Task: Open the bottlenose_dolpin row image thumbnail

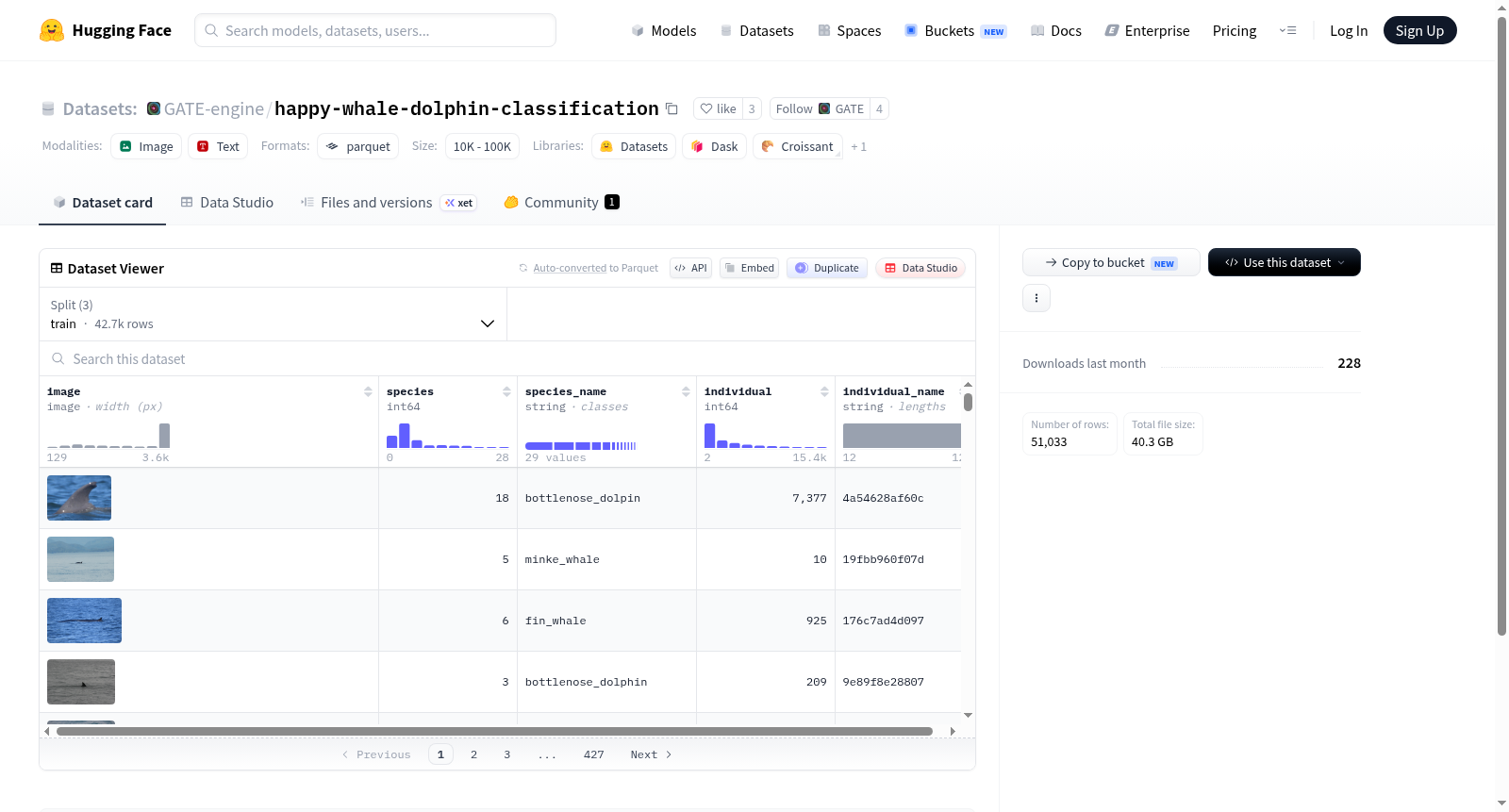Action: [x=79, y=498]
